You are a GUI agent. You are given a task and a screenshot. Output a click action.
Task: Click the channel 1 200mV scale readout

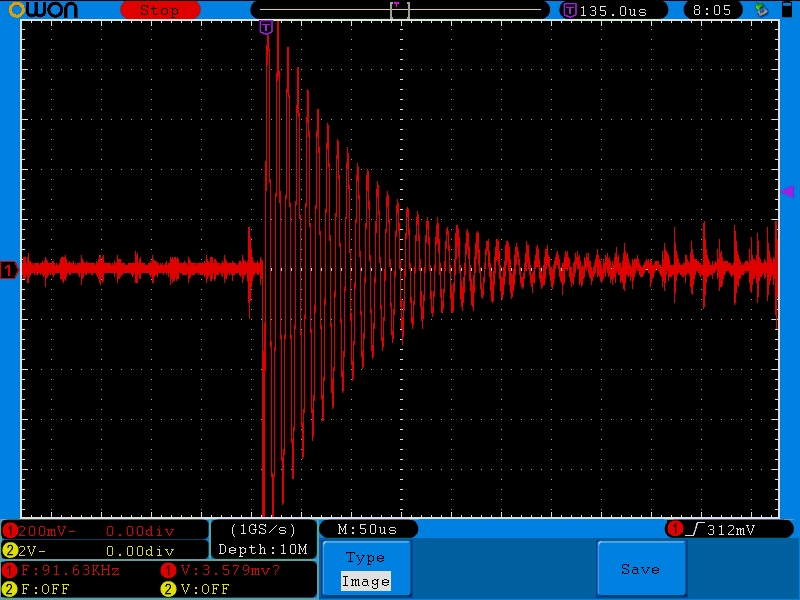coord(47,531)
